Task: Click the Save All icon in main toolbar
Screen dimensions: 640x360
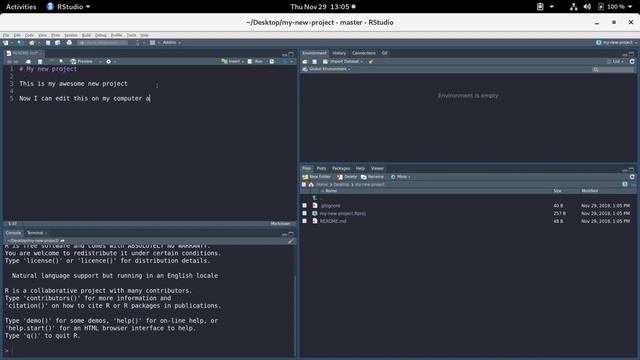Action: click(x=58, y=42)
